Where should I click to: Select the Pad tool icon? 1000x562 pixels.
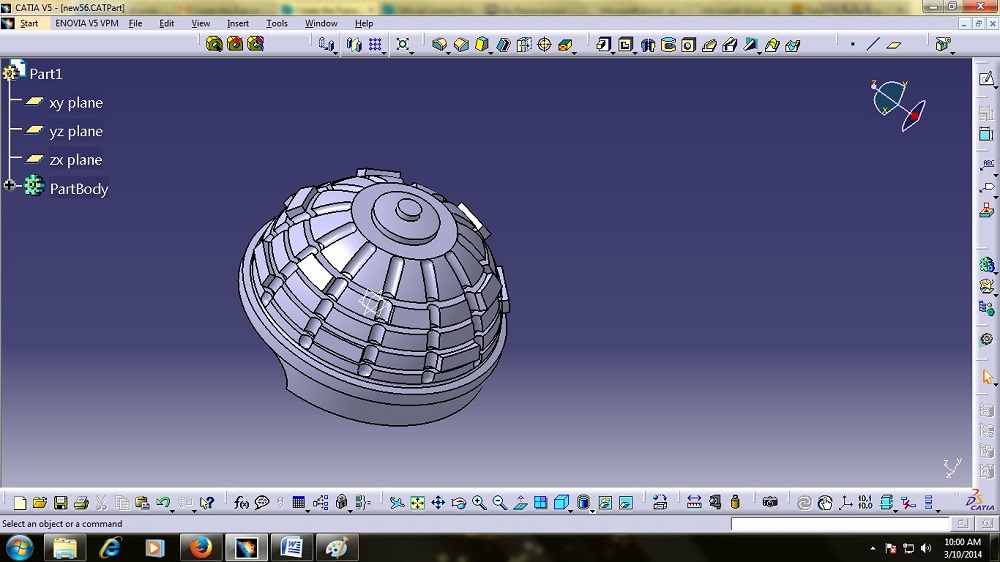point(604,45)
